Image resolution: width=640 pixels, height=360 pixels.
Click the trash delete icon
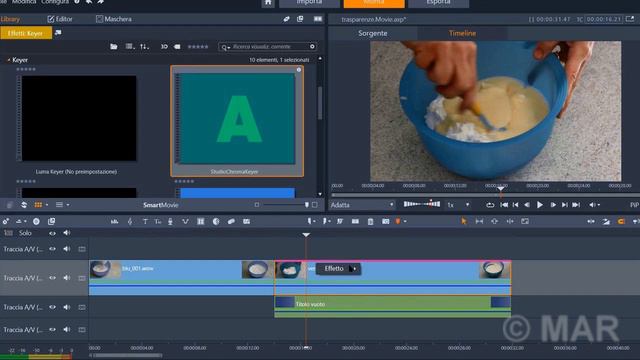(370, 221)
